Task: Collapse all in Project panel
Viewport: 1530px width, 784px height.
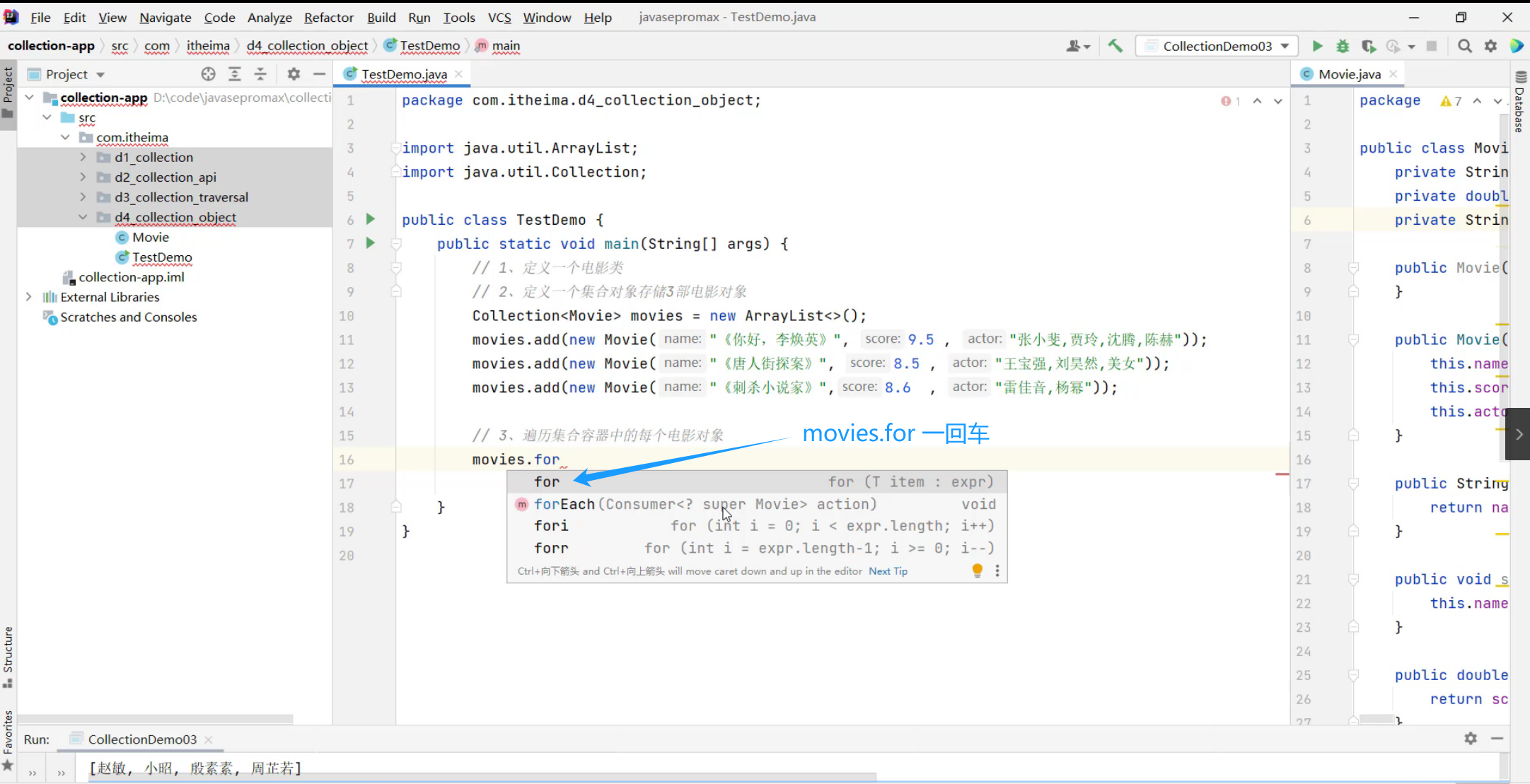Action: click(261, 74)
